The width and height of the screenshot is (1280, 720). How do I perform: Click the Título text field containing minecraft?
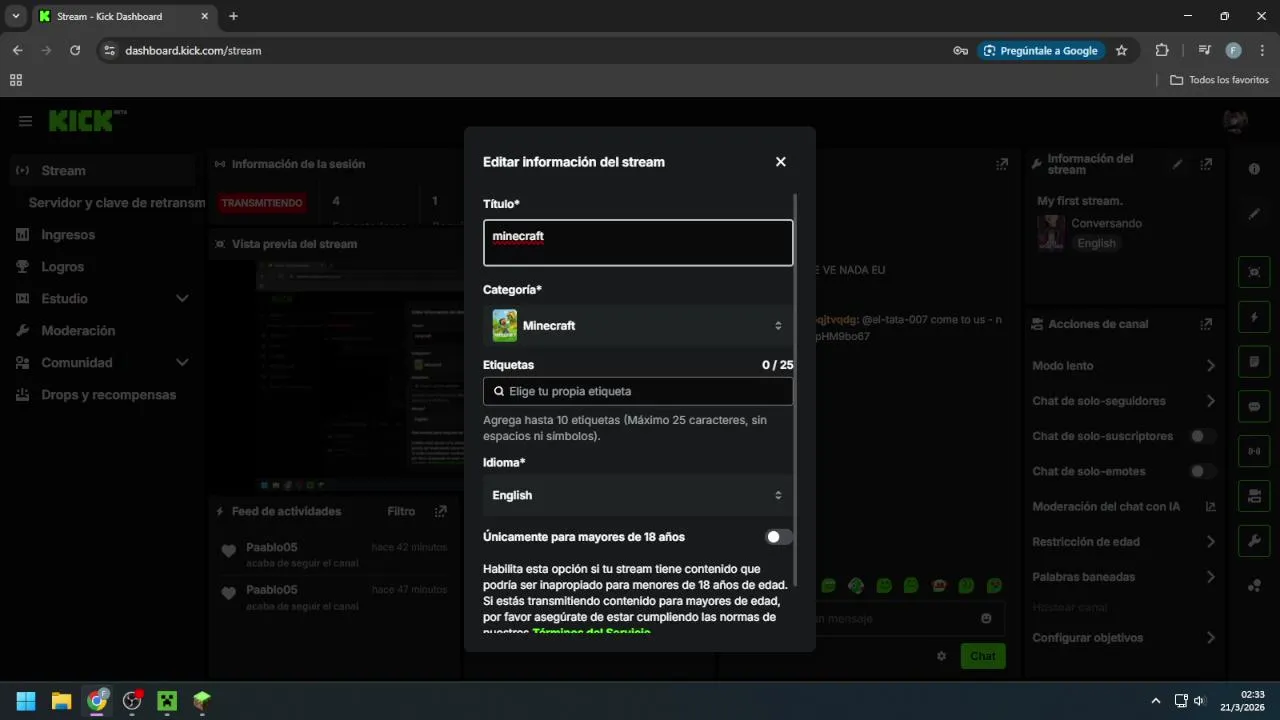(x=638, y=243)
